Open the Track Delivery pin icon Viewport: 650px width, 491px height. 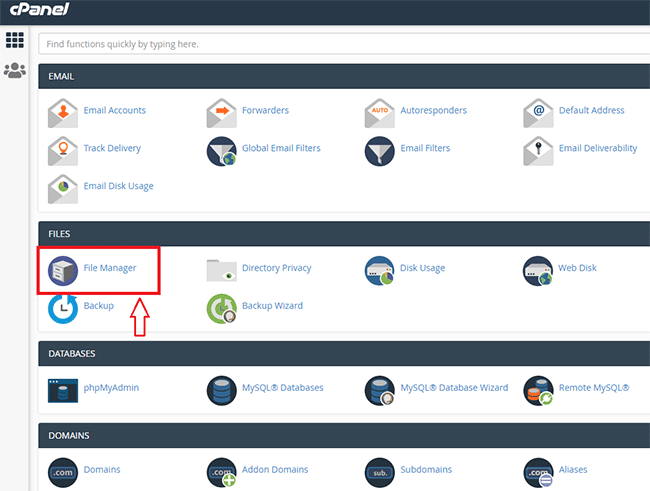coord(63,151)
